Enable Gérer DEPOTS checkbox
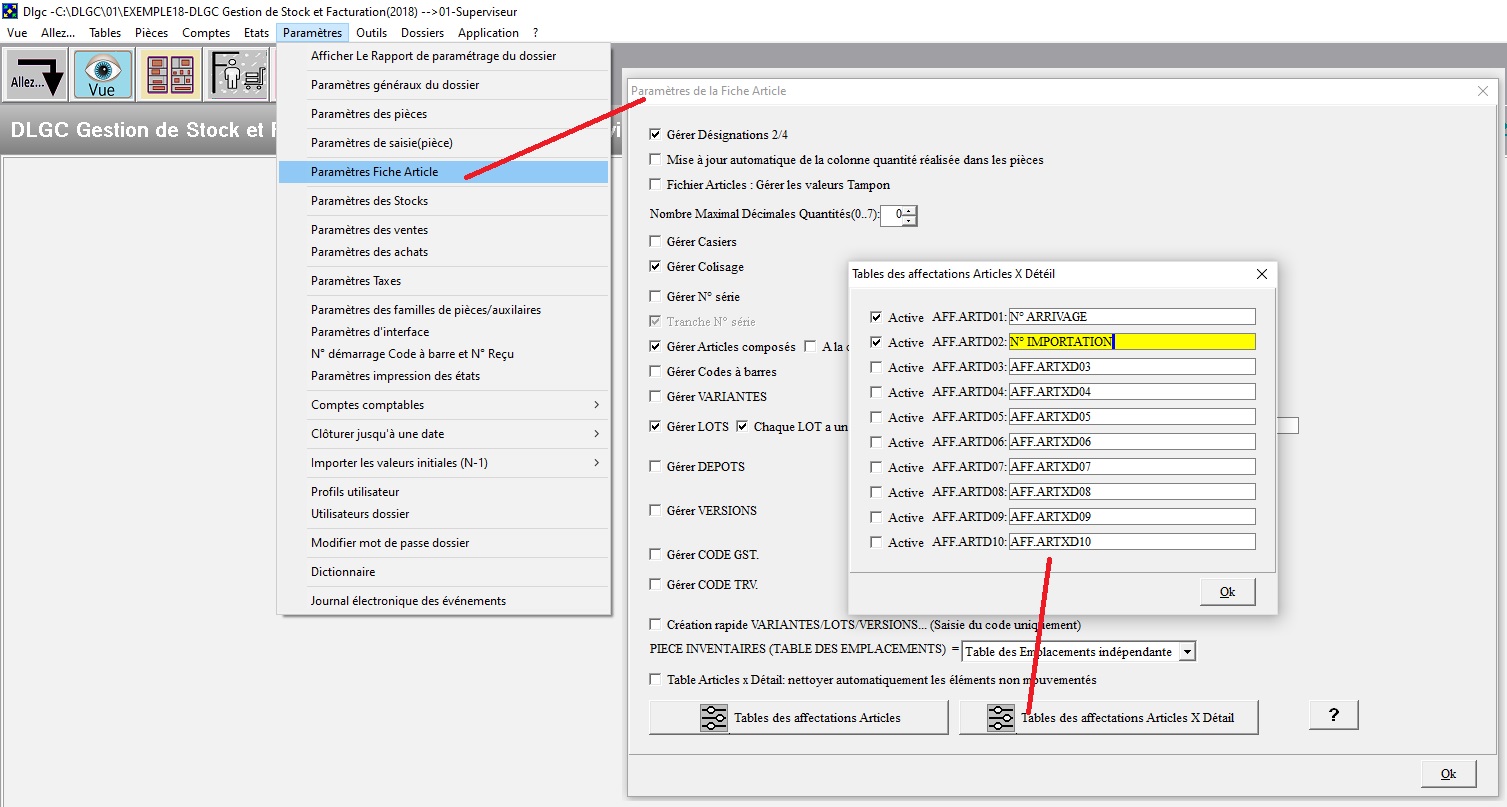The image size is (1507, 807). (x=656, y=466)
